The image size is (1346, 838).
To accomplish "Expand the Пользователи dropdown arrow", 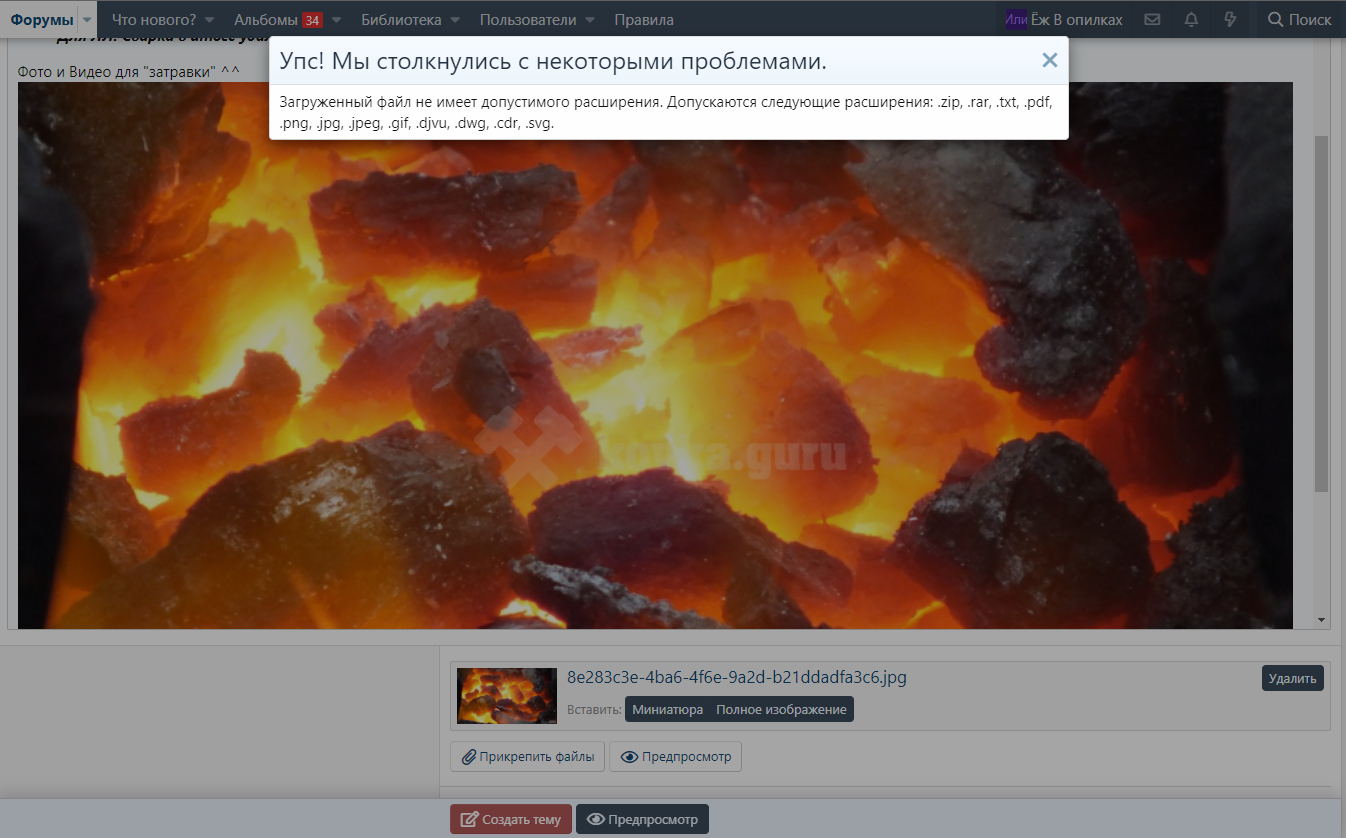I will point(590,20).
